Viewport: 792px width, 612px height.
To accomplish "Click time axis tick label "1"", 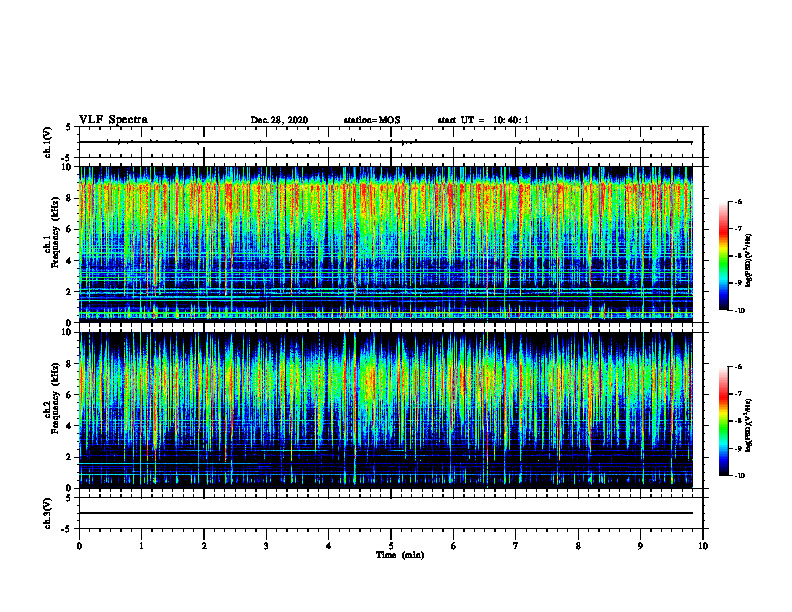I will tap(141, 546).
